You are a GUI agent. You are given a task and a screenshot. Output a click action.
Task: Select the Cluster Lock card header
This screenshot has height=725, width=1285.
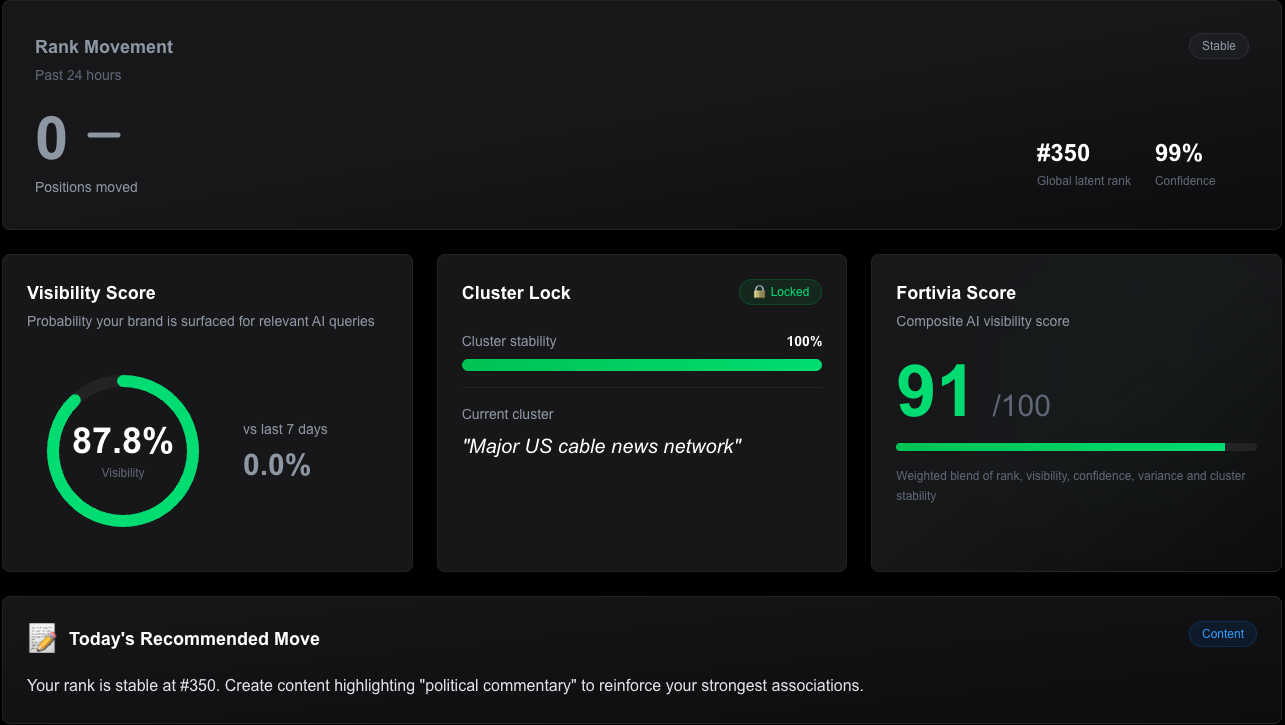click(516, 293)
